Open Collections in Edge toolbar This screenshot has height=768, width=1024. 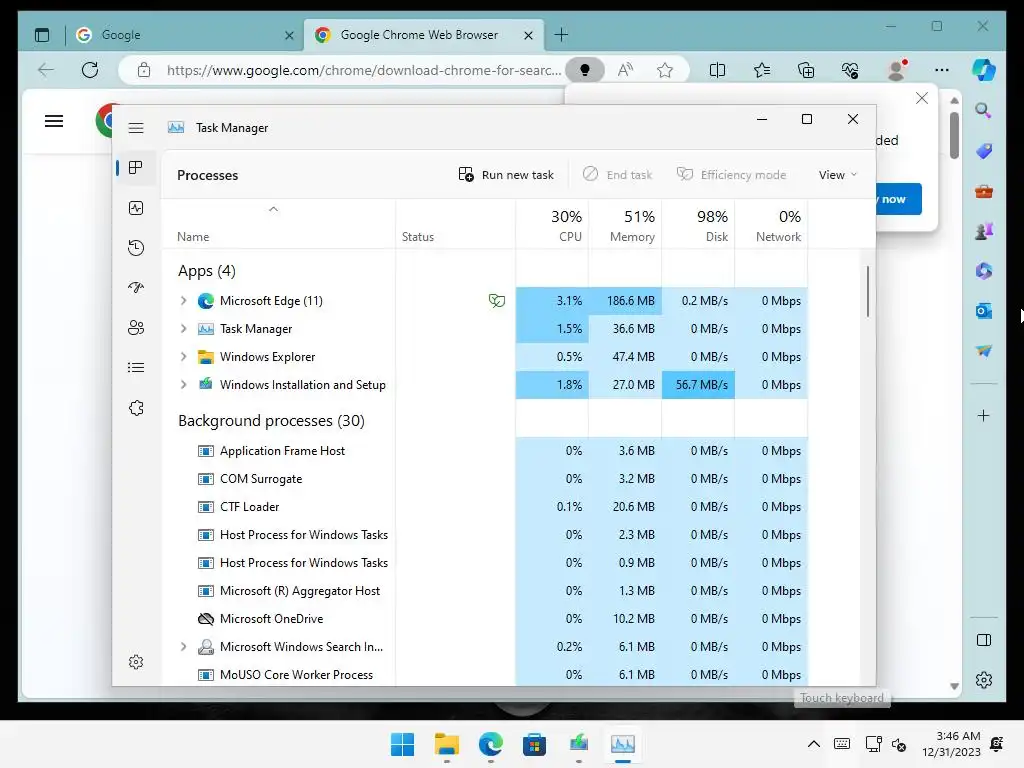806,70
